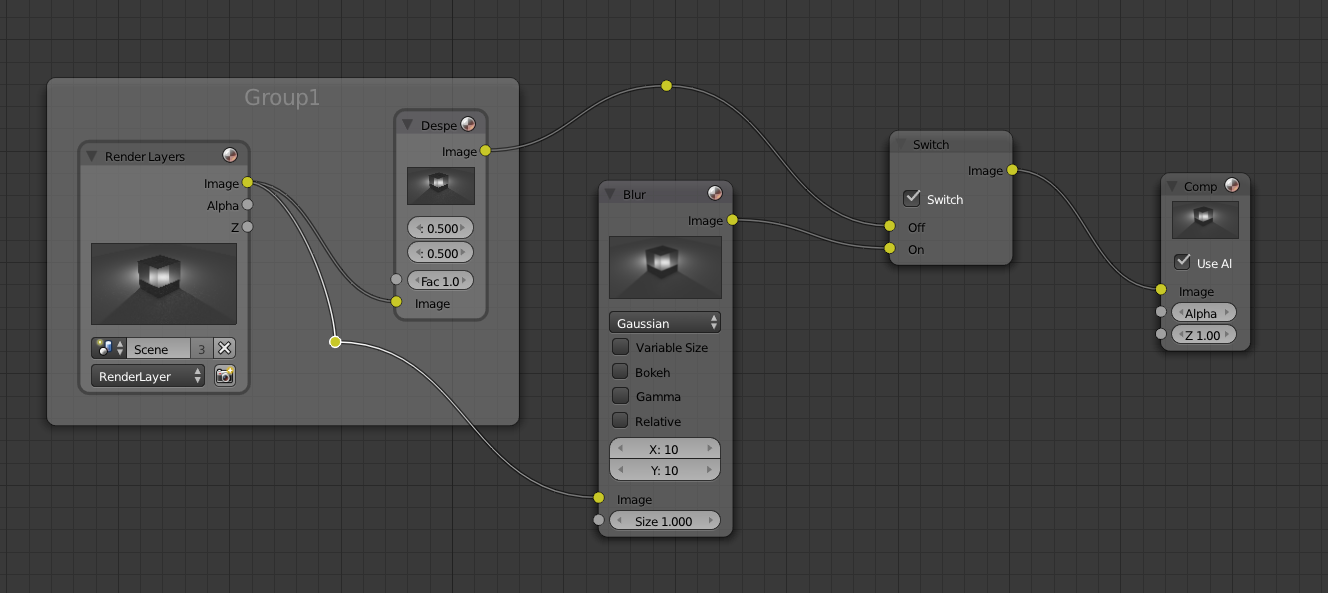Toggle preview sphere icon on Render Layers node

pos(230,156)
